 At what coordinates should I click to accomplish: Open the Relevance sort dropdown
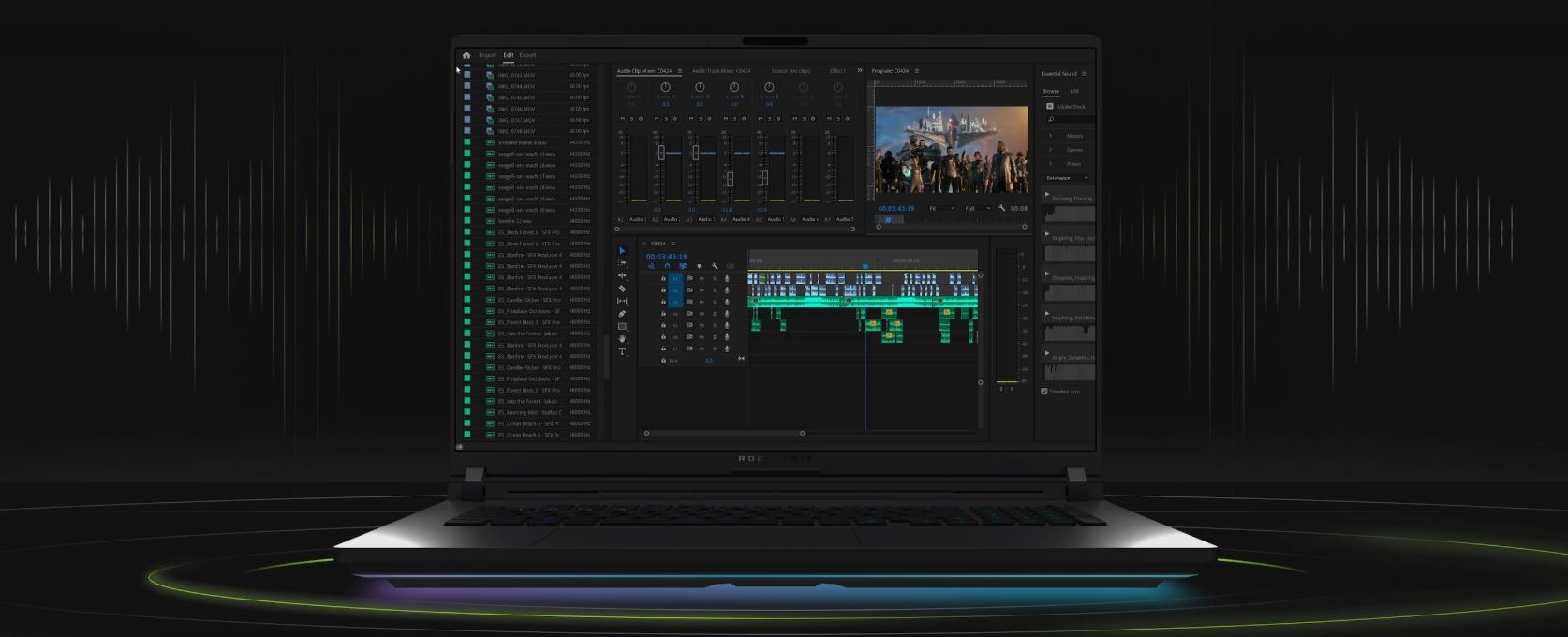[1067, 178]
